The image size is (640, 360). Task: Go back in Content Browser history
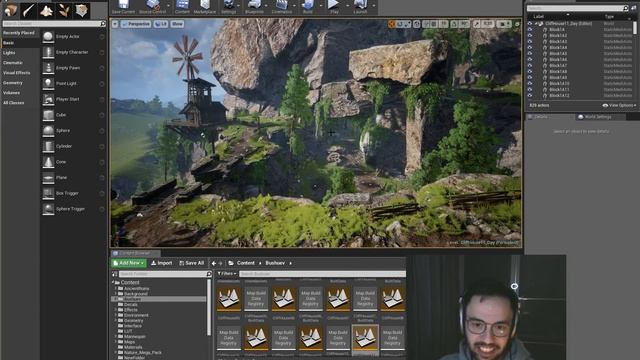pos(213,264)
